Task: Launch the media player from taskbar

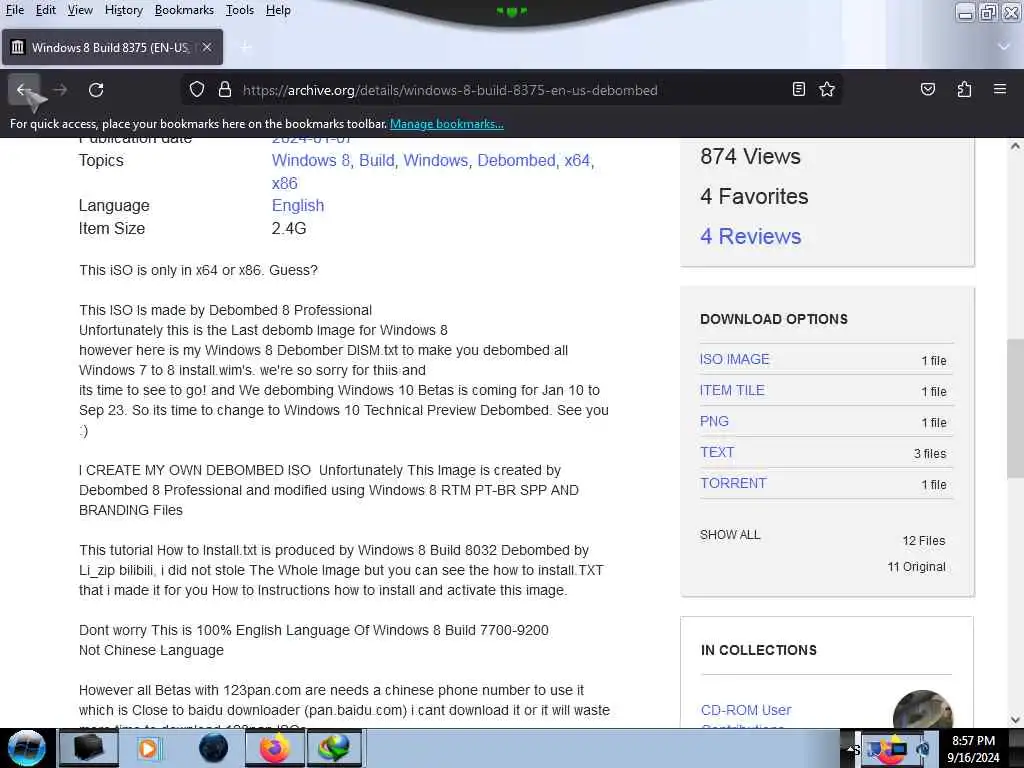Action: 148,748
